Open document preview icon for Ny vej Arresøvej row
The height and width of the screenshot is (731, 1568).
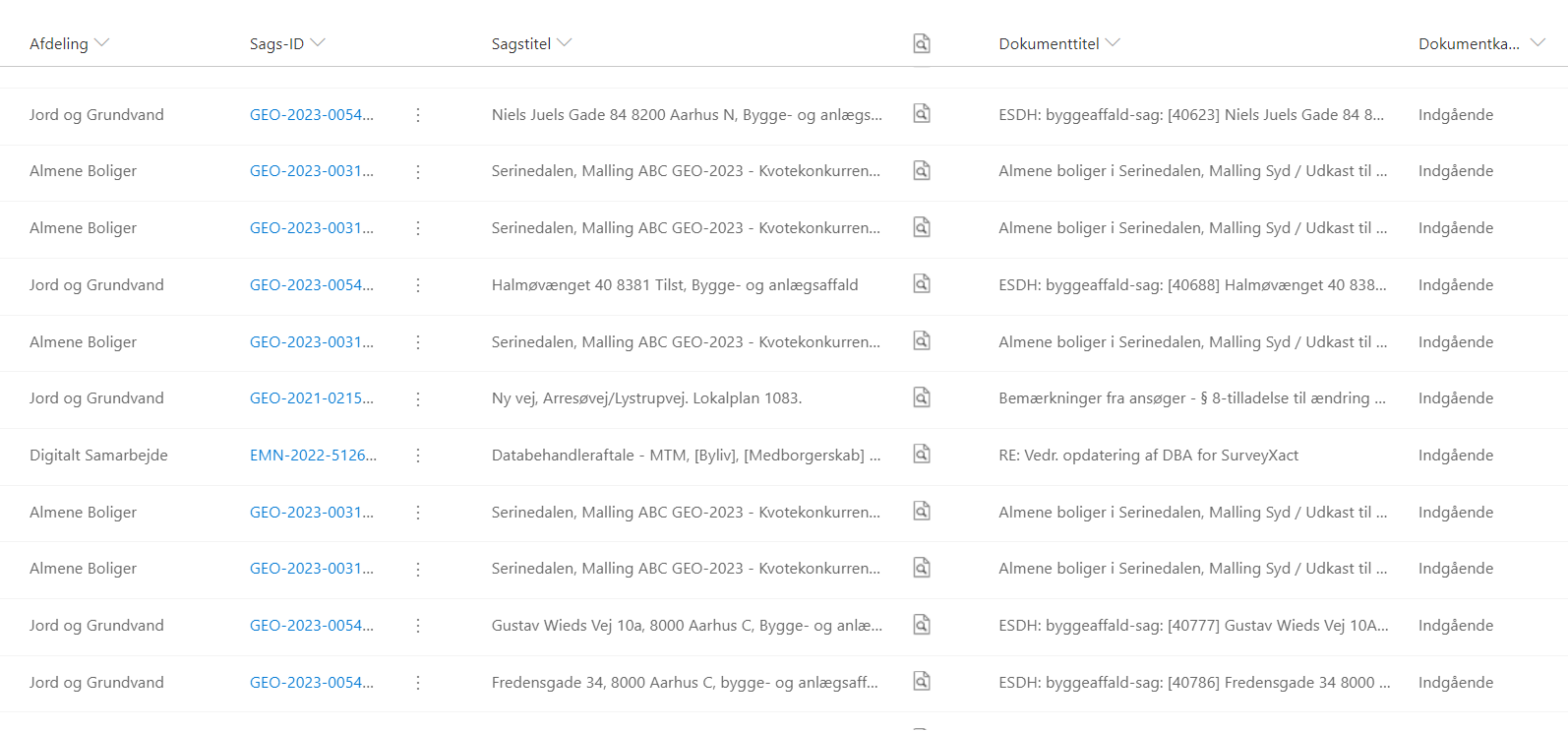922,397
